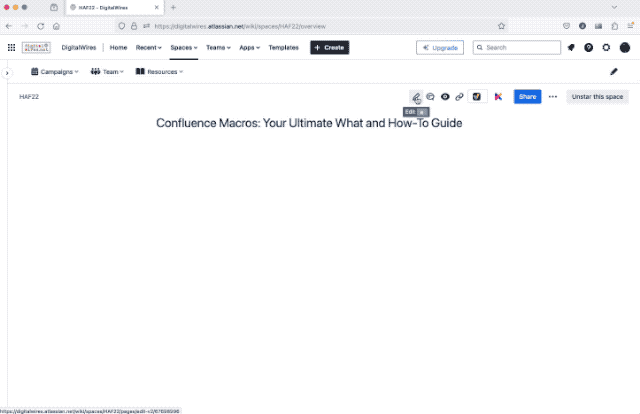Open the browser hamburger menu

point(631,26)
